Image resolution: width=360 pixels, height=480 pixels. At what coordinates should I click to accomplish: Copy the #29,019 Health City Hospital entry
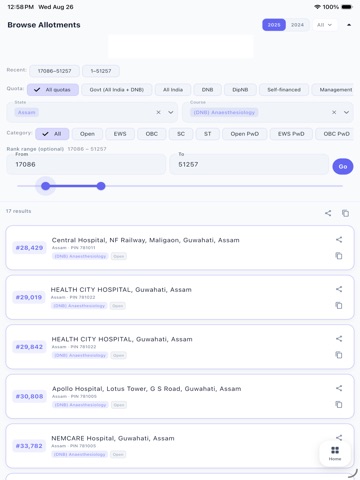pyautogui.click(x=339, y=305)
